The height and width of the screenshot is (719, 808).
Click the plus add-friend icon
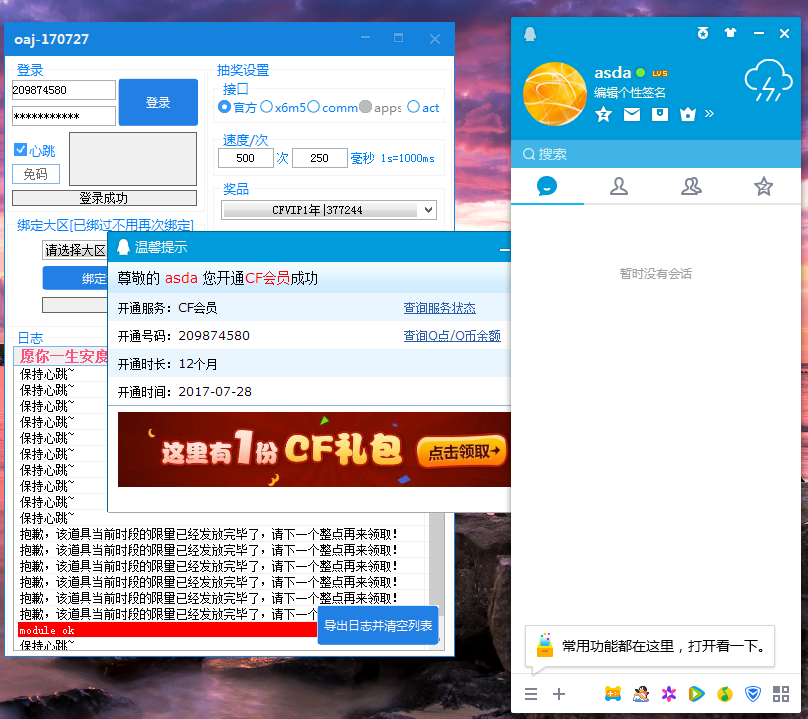click(559, 694)
